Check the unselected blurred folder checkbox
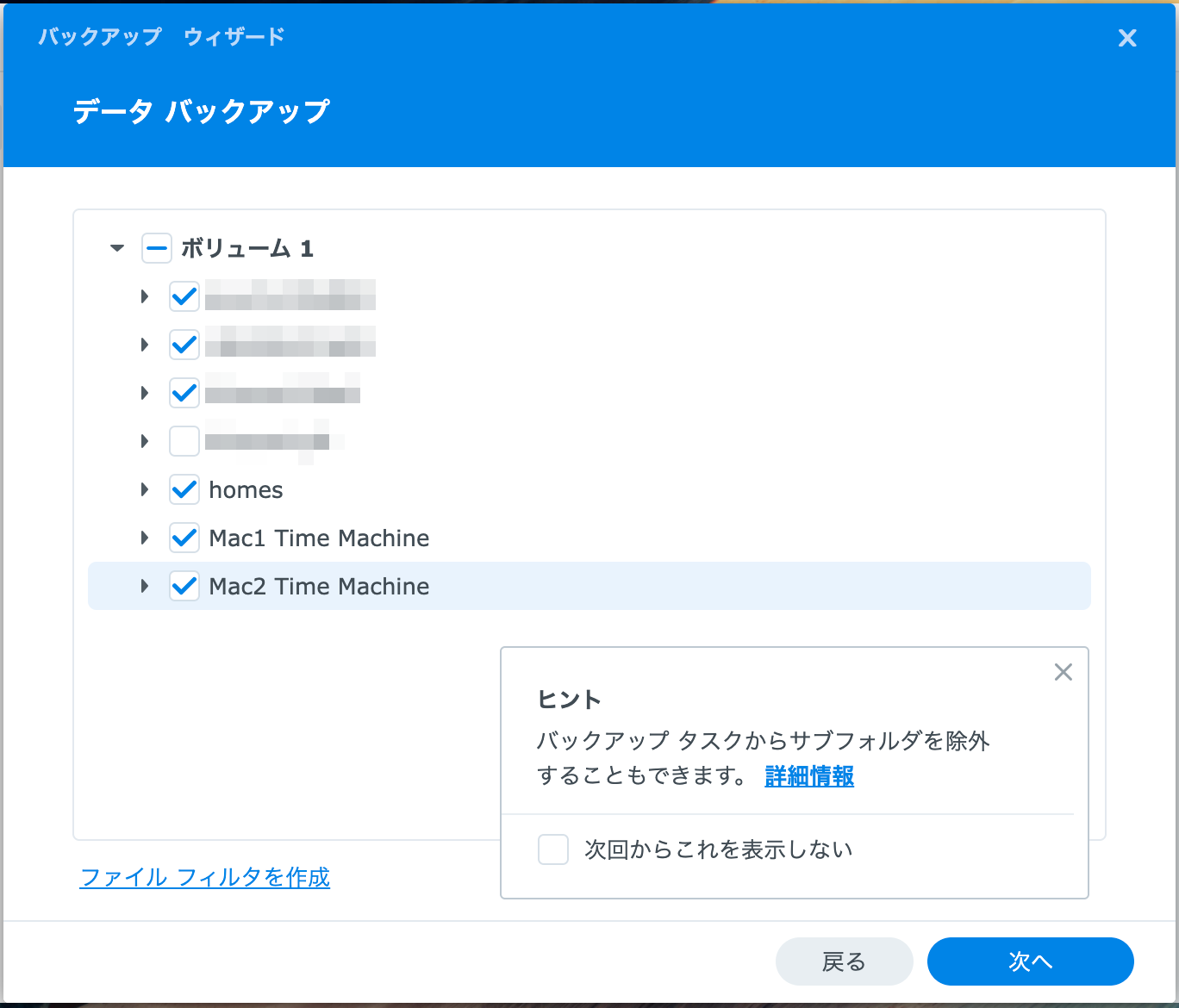Image resolution: width=1179 pixels, height=1008 pixels. tap(184, 441)
